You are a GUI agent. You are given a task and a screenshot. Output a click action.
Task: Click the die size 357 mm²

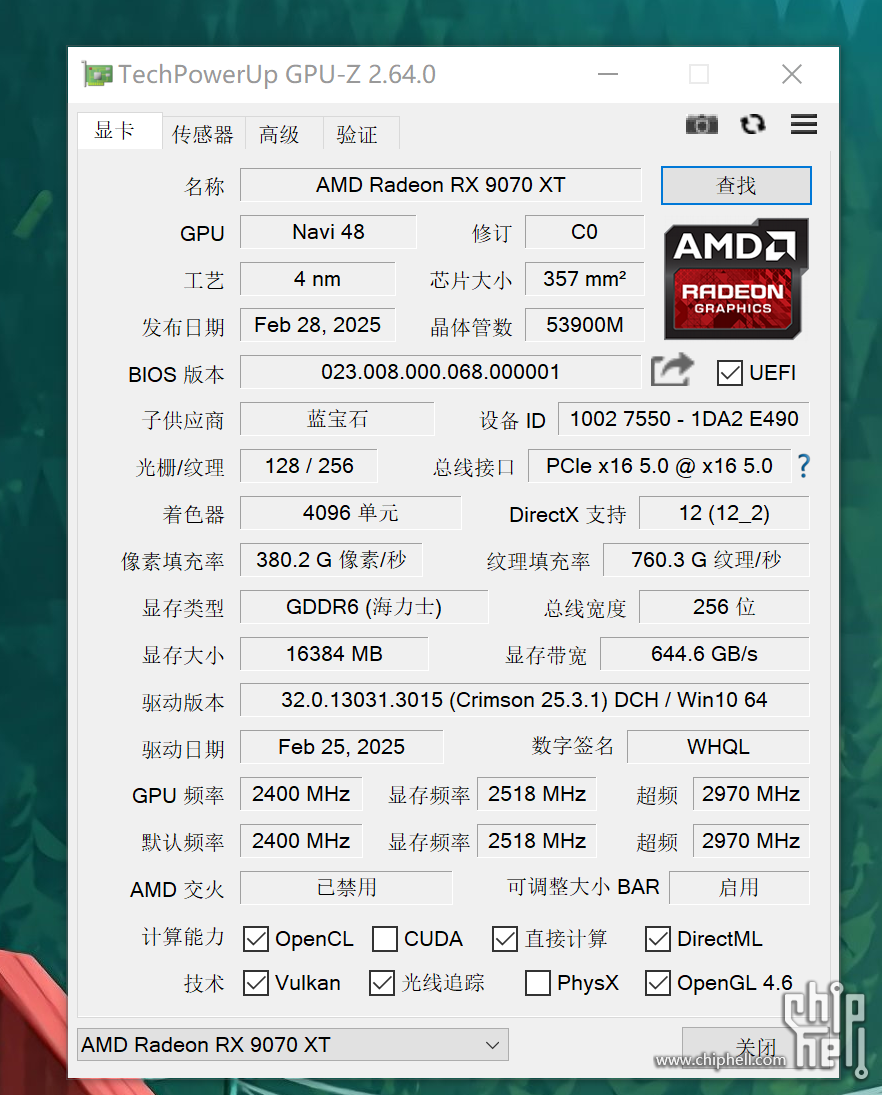(585, 279)
